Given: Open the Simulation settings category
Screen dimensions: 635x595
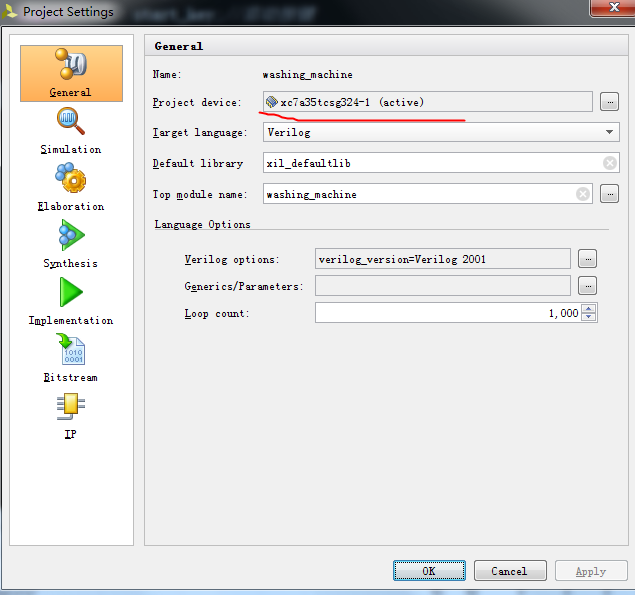Looking at the screenshot, I should click(x=70, y=131).
